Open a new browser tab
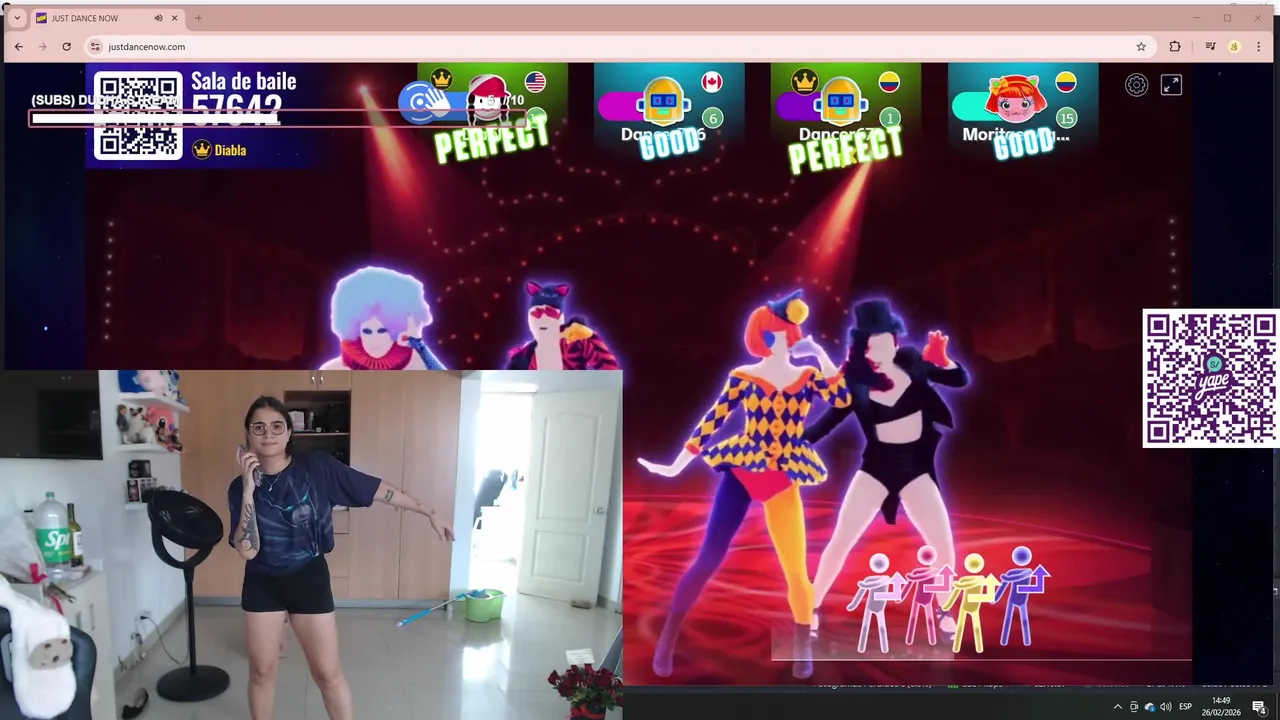 [198, 18]
